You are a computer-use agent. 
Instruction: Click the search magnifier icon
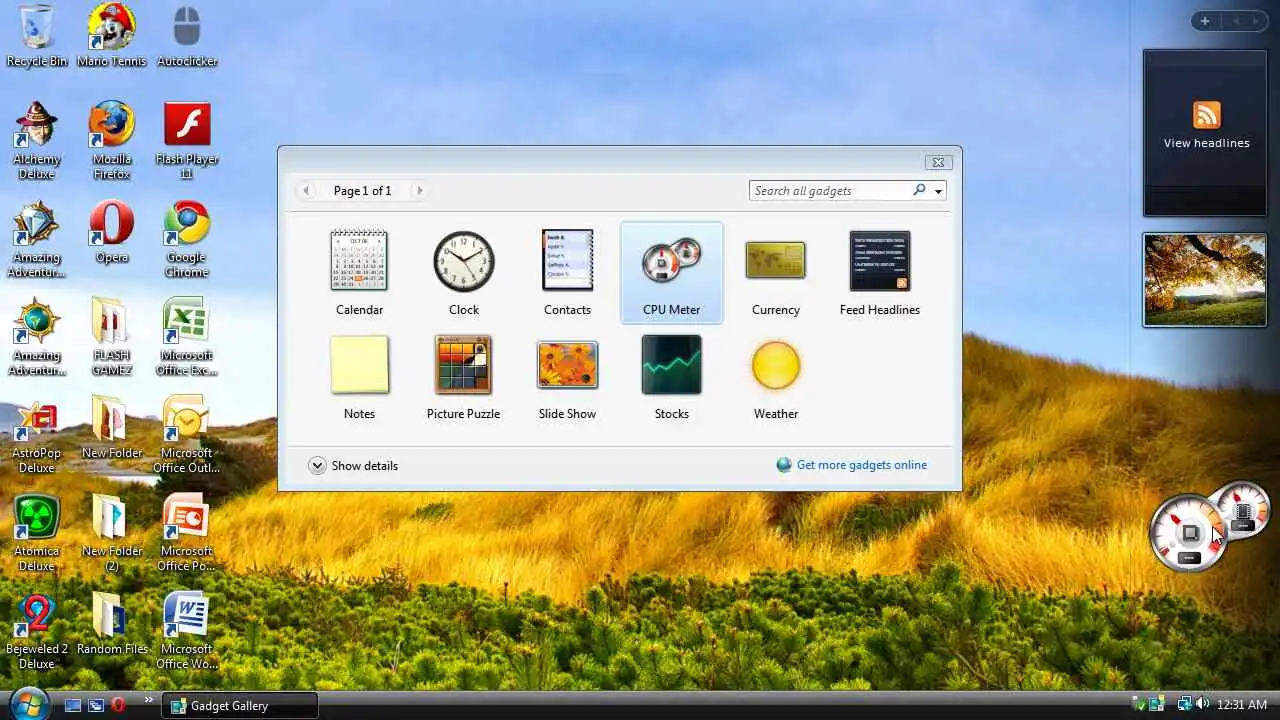pos(919,190)
